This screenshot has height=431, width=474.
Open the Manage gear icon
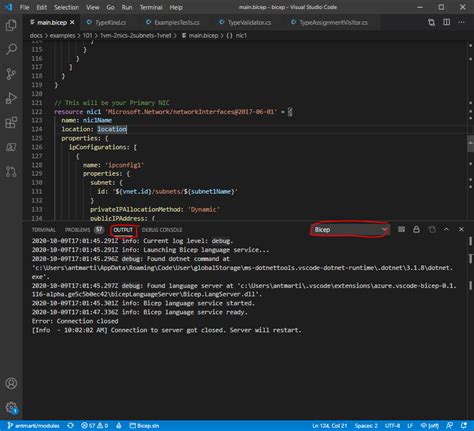pyautogui.click(x=11, y=407)
